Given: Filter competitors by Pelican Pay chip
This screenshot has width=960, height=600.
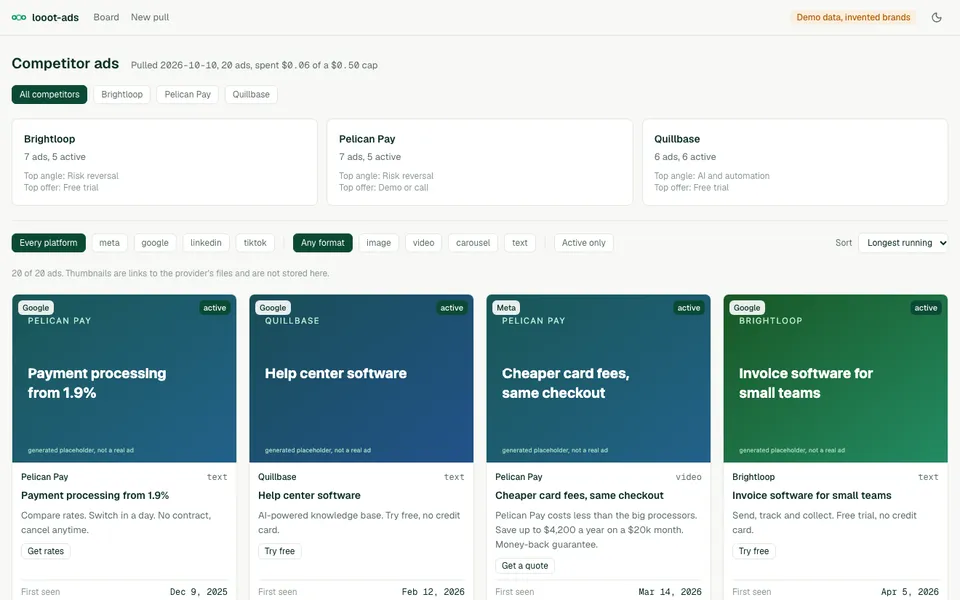Looking at the screenshot, I should pos(187,94).
